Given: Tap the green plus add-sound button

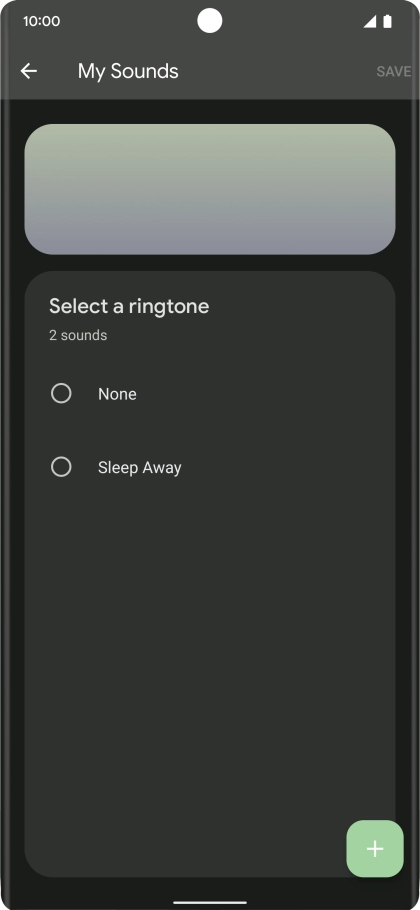Looking at the screenshot, I should [375, 848].
